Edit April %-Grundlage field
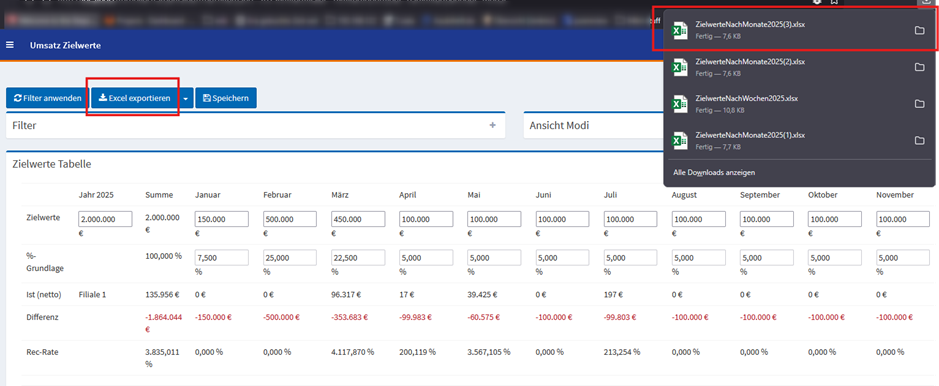The image size is (939, 386). point(426,258)
